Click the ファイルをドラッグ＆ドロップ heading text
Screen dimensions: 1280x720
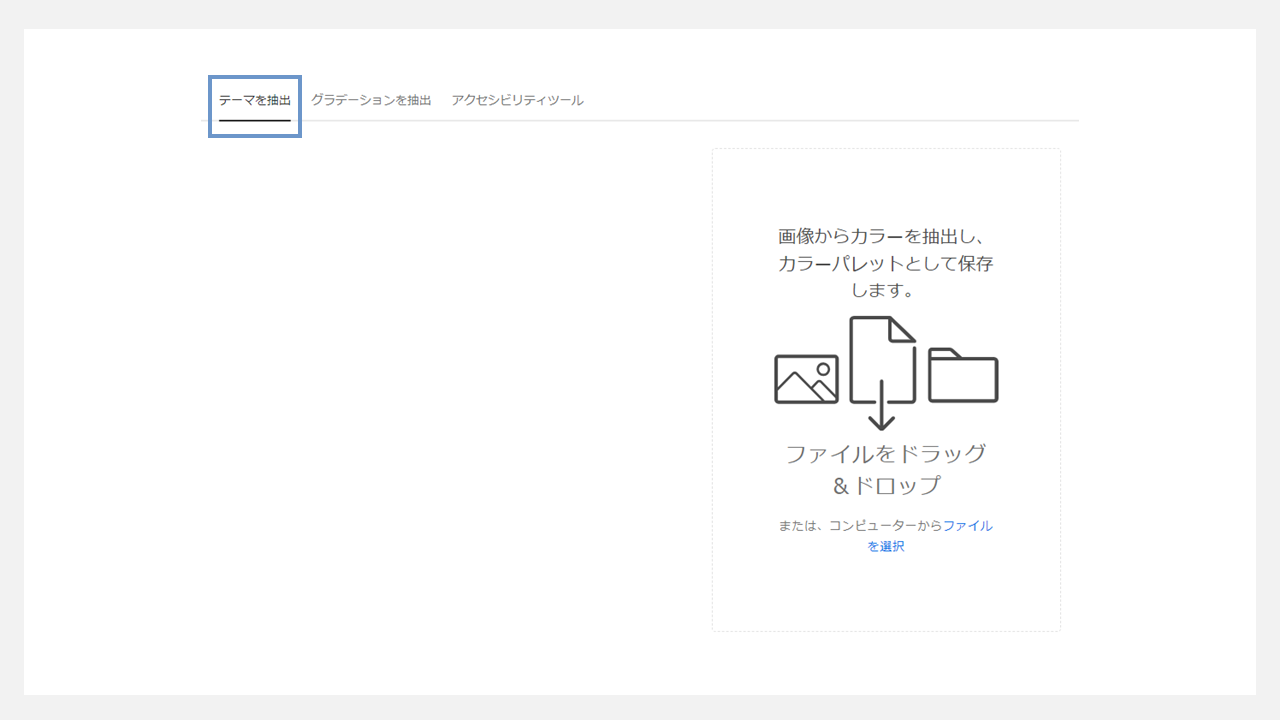886,469
